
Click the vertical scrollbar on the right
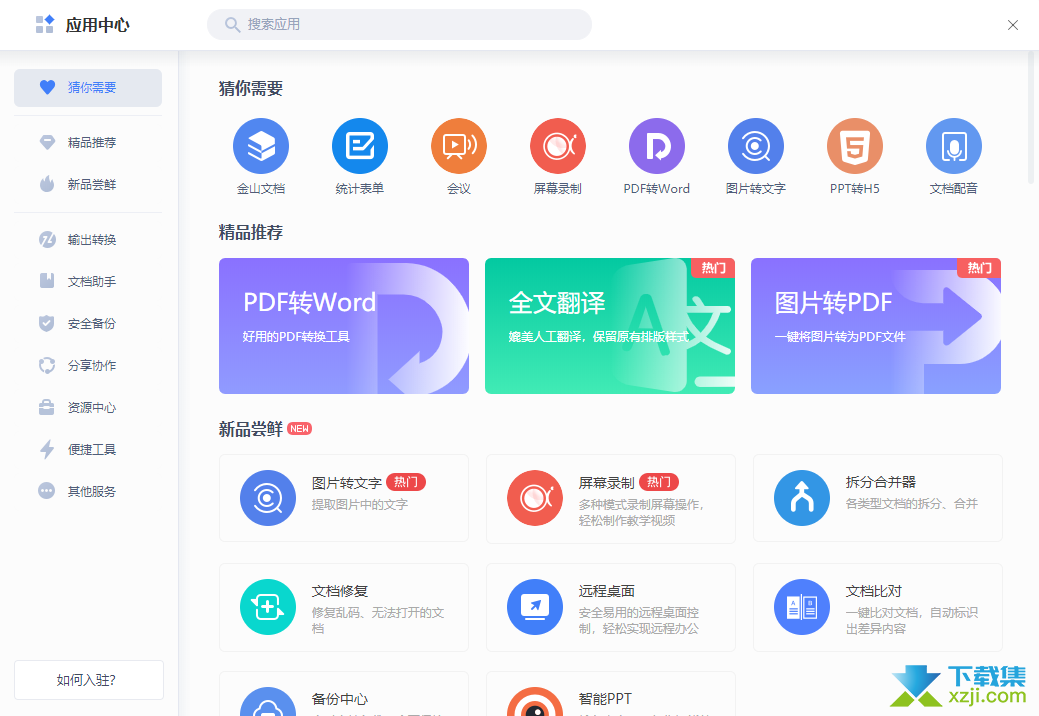pyautogui.click(x=1030, y=119)
